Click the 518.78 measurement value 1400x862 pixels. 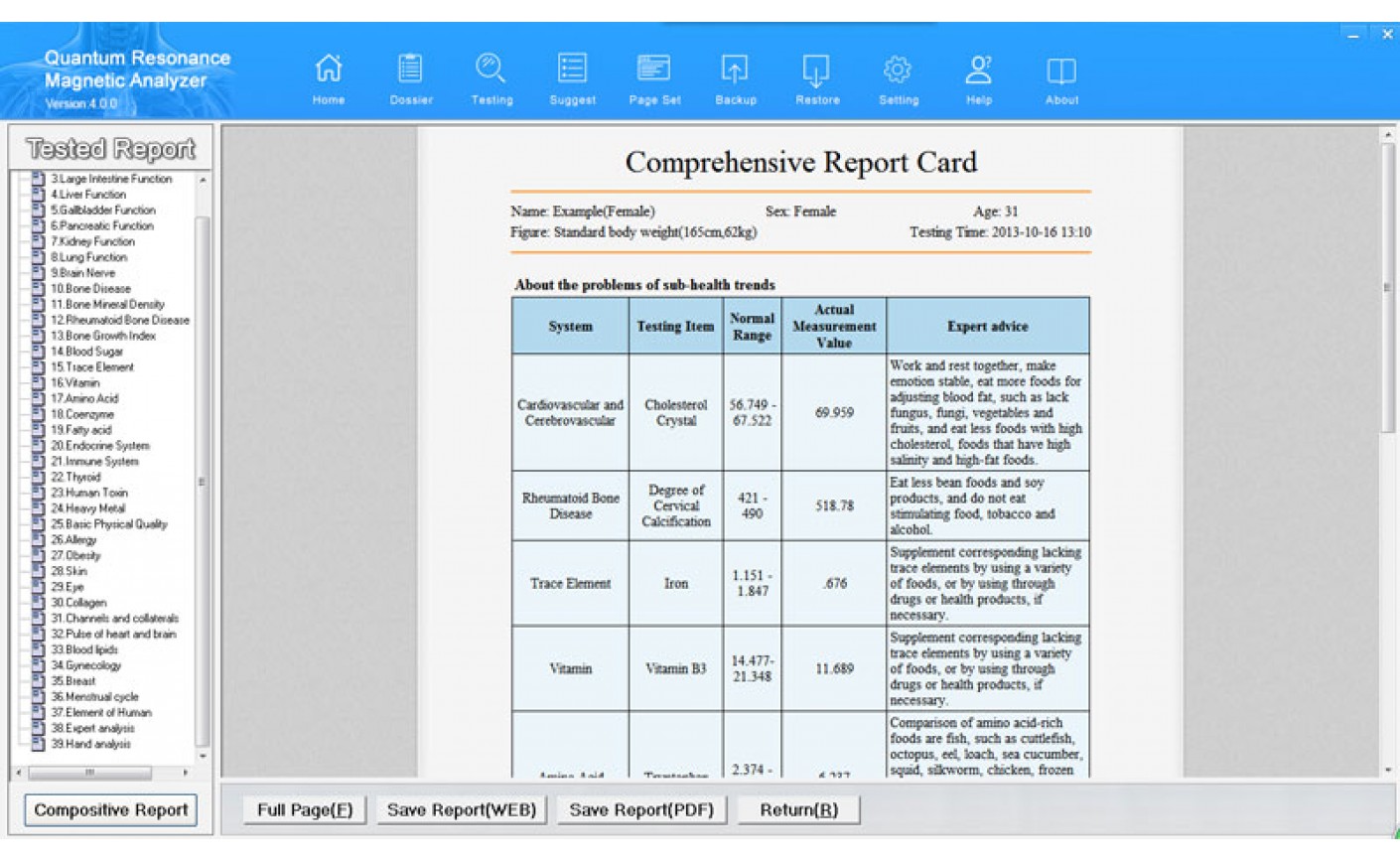834,505
